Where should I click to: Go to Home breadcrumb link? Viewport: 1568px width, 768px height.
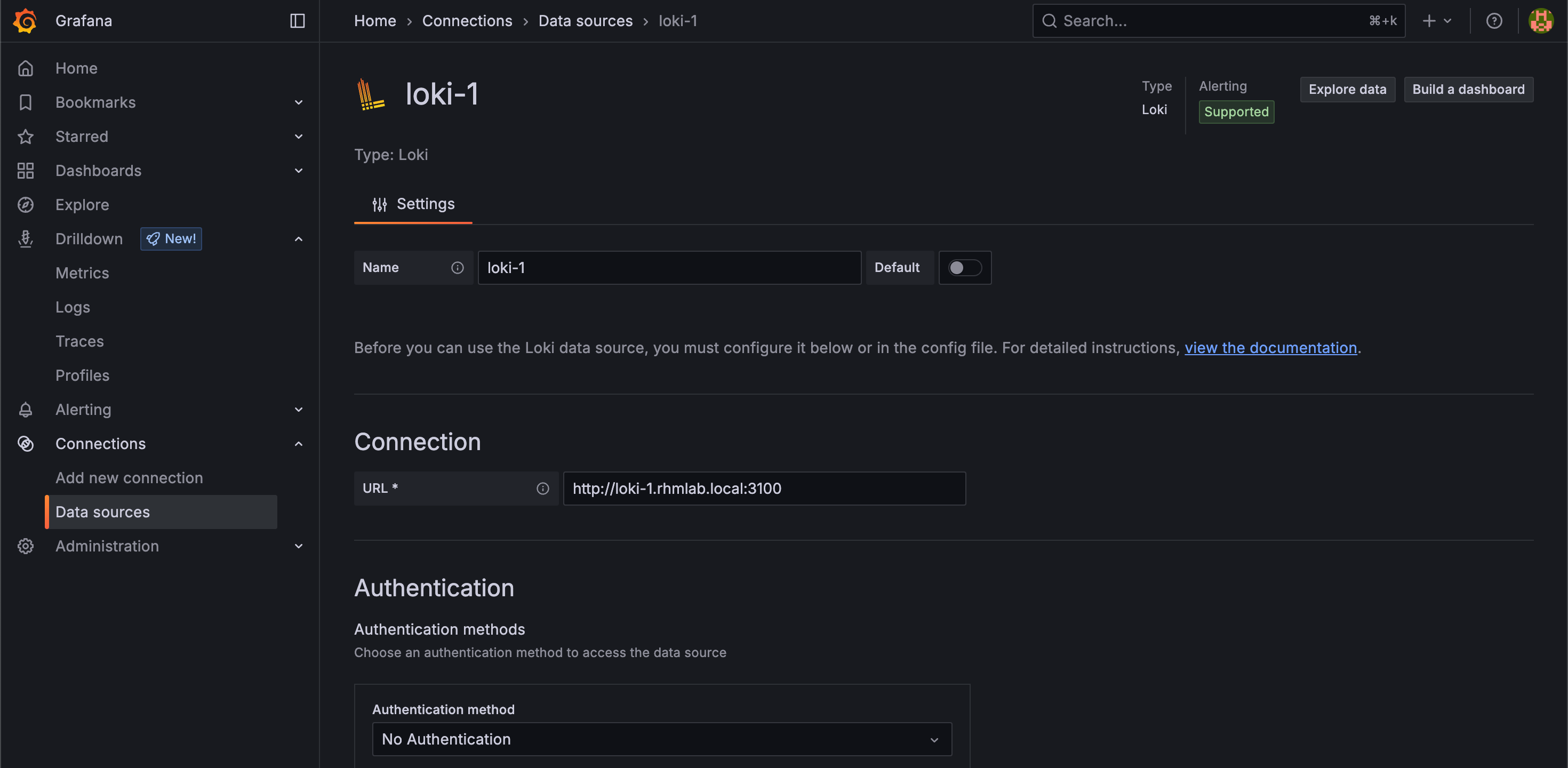point(375,21)
